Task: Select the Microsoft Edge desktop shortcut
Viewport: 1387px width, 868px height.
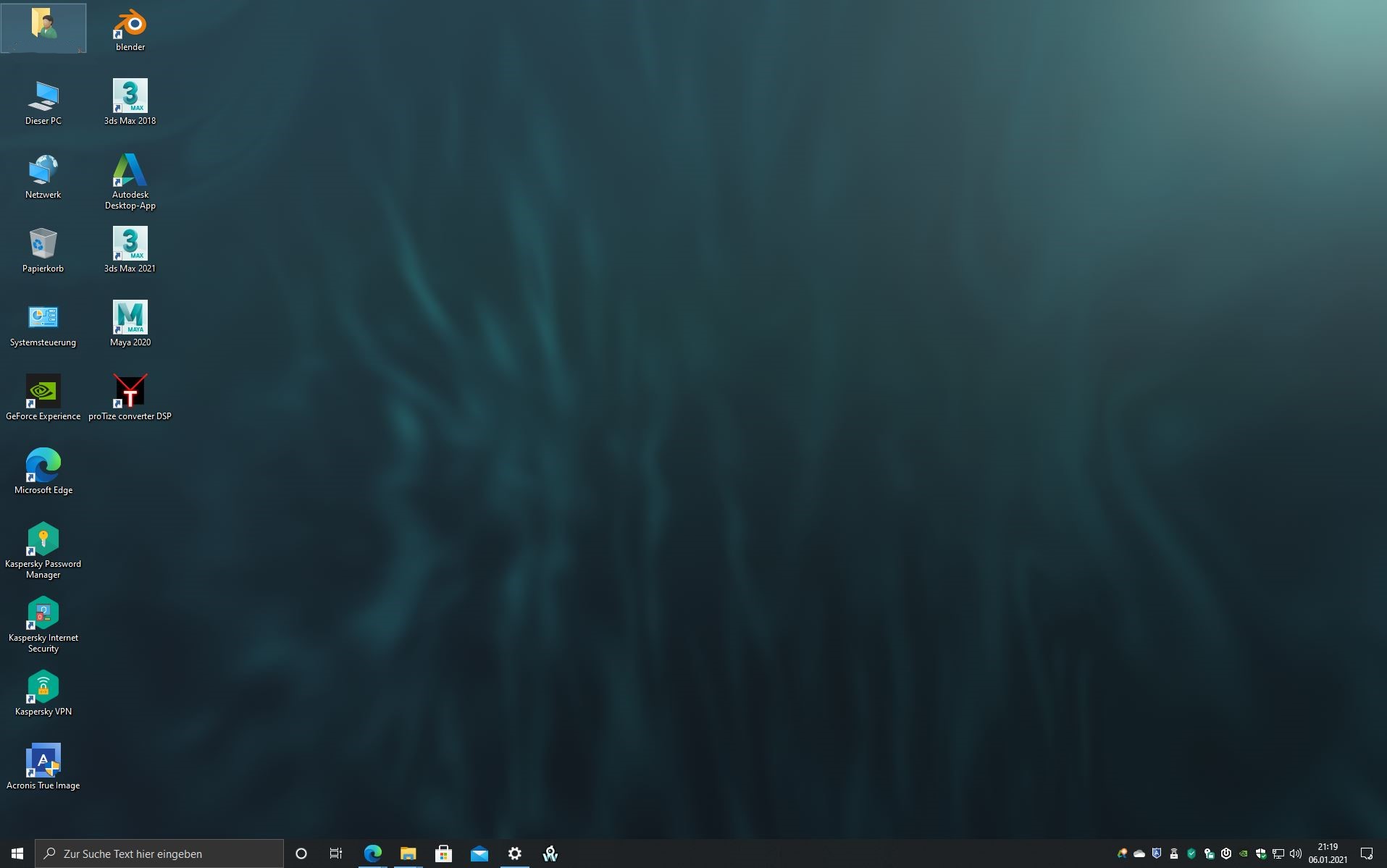Action: 43,472
